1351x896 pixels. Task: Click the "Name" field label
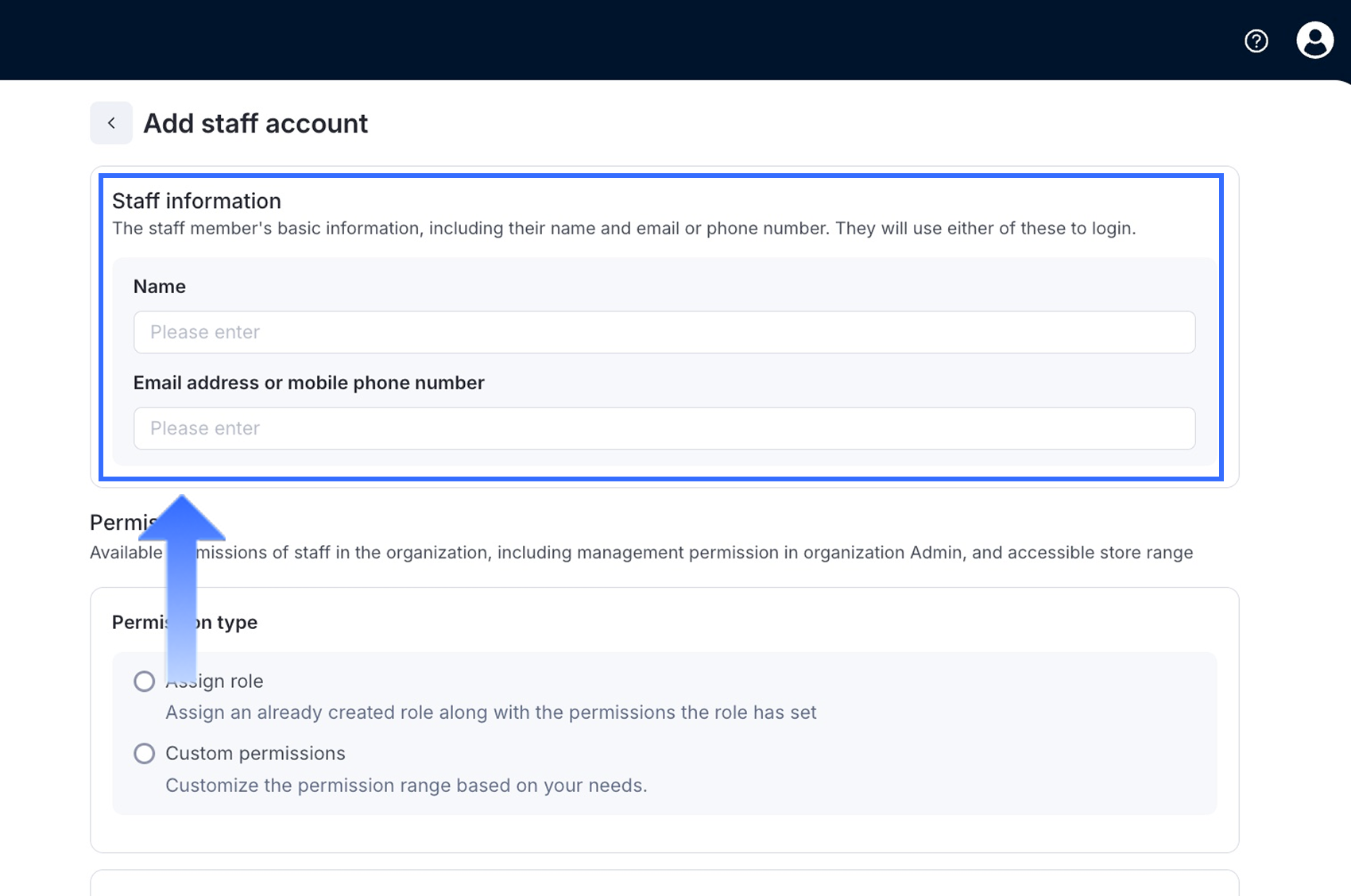point(159,287)
